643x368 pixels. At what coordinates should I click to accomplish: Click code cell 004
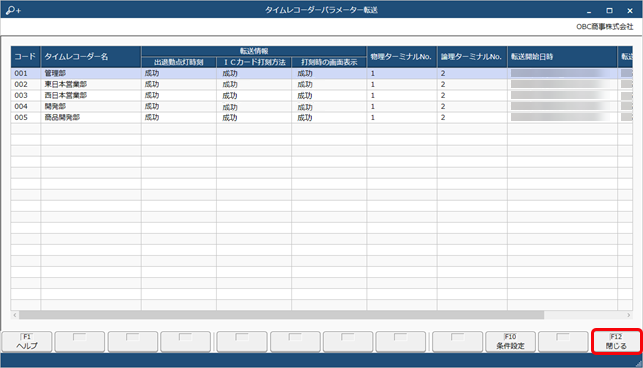(x=25, y=107)
